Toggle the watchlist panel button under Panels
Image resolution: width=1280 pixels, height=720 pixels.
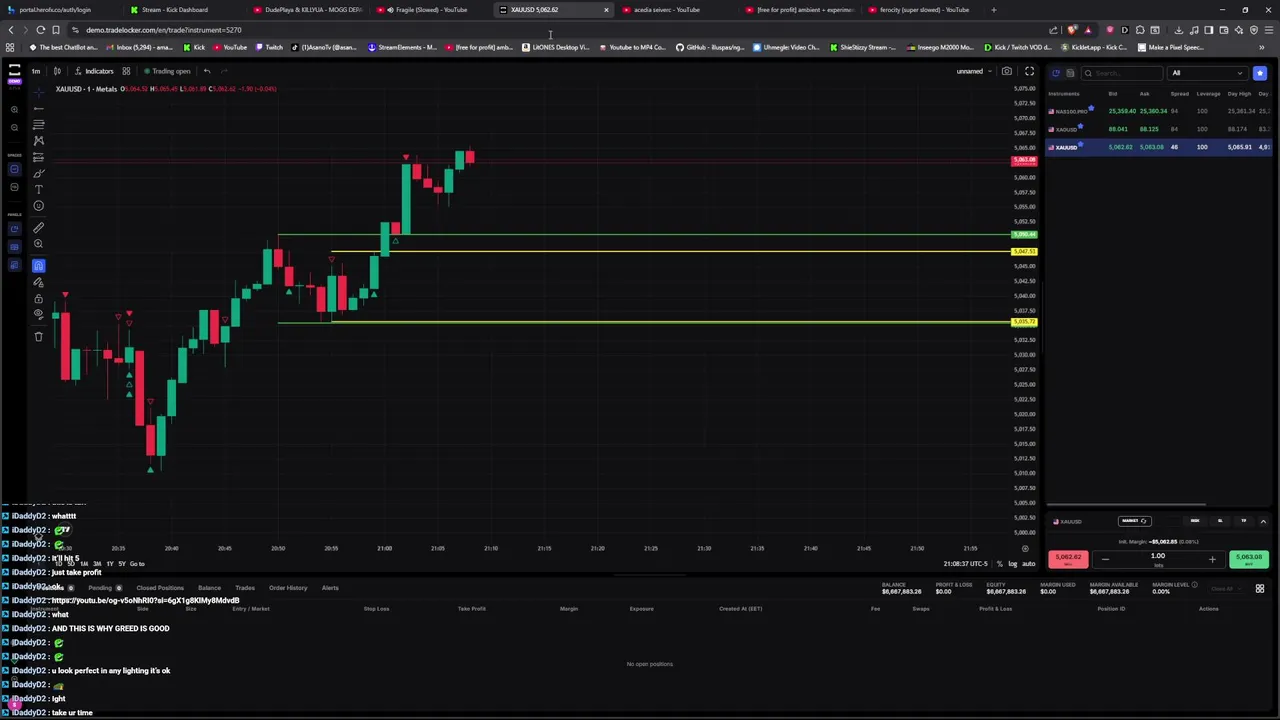[x=14, y=247]
